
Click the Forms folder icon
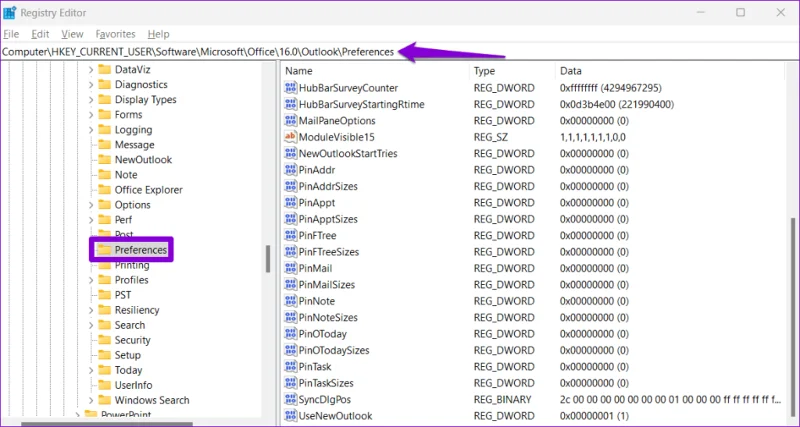tap(105, 114)
